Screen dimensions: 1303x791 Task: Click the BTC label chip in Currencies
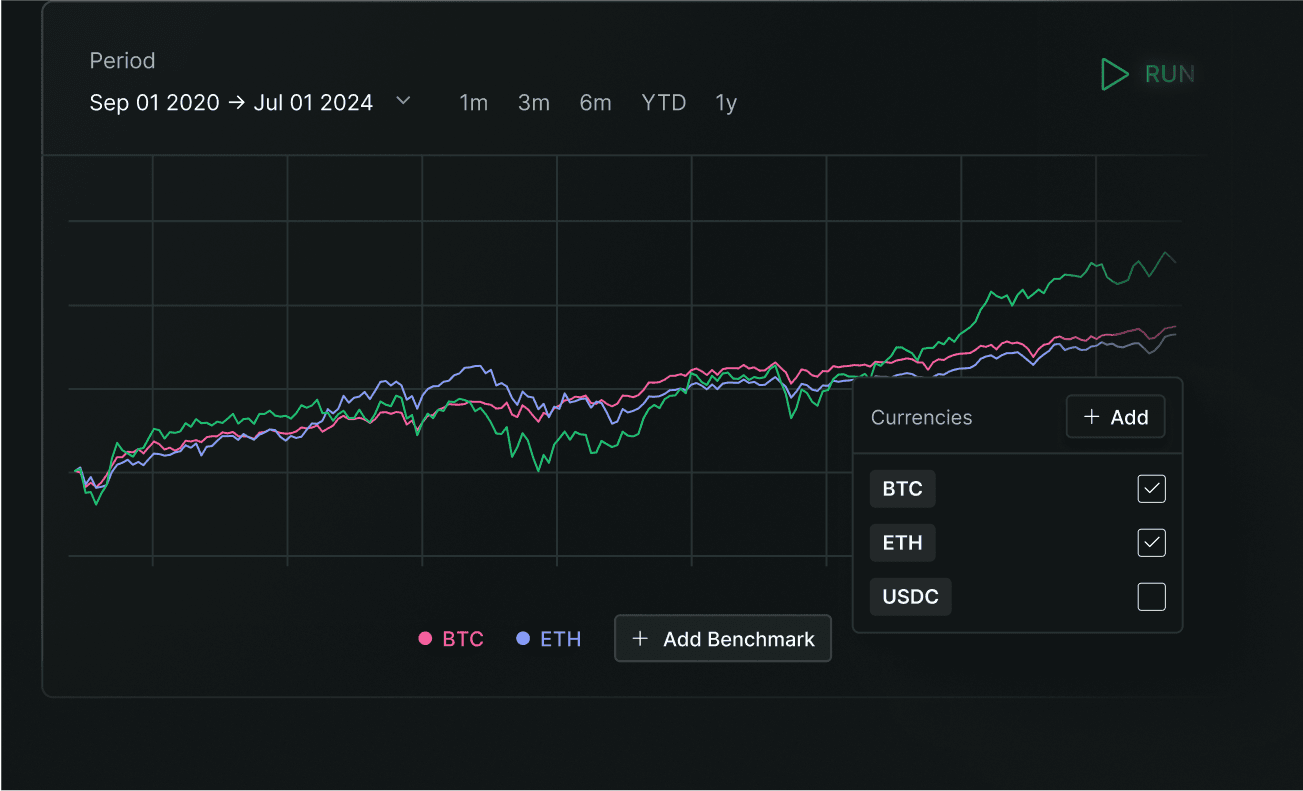(x=902, y=489)
